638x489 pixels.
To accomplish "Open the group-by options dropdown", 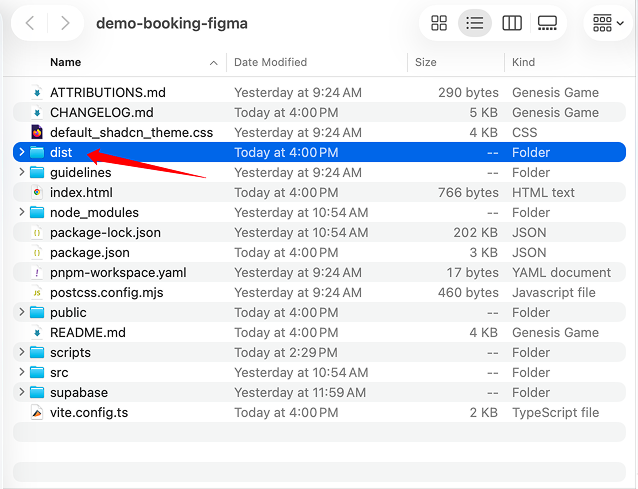I will tap(608, 23).
